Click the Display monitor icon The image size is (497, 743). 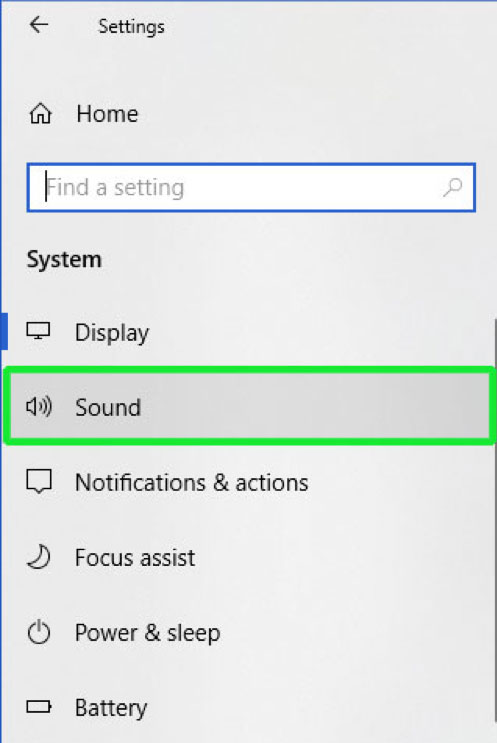coord(38,331)
